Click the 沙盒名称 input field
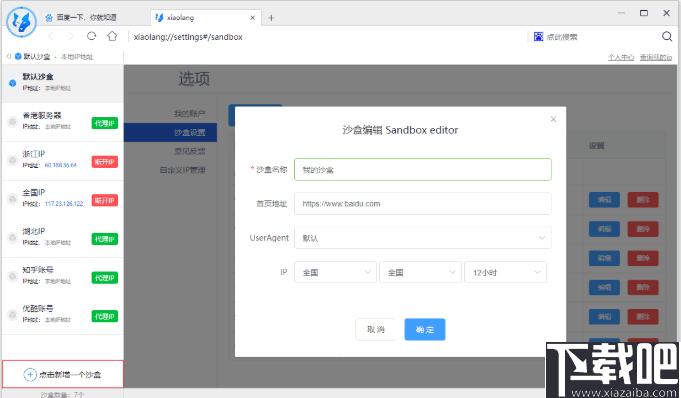Screen dimensions: 681x398 pos(423,169)
